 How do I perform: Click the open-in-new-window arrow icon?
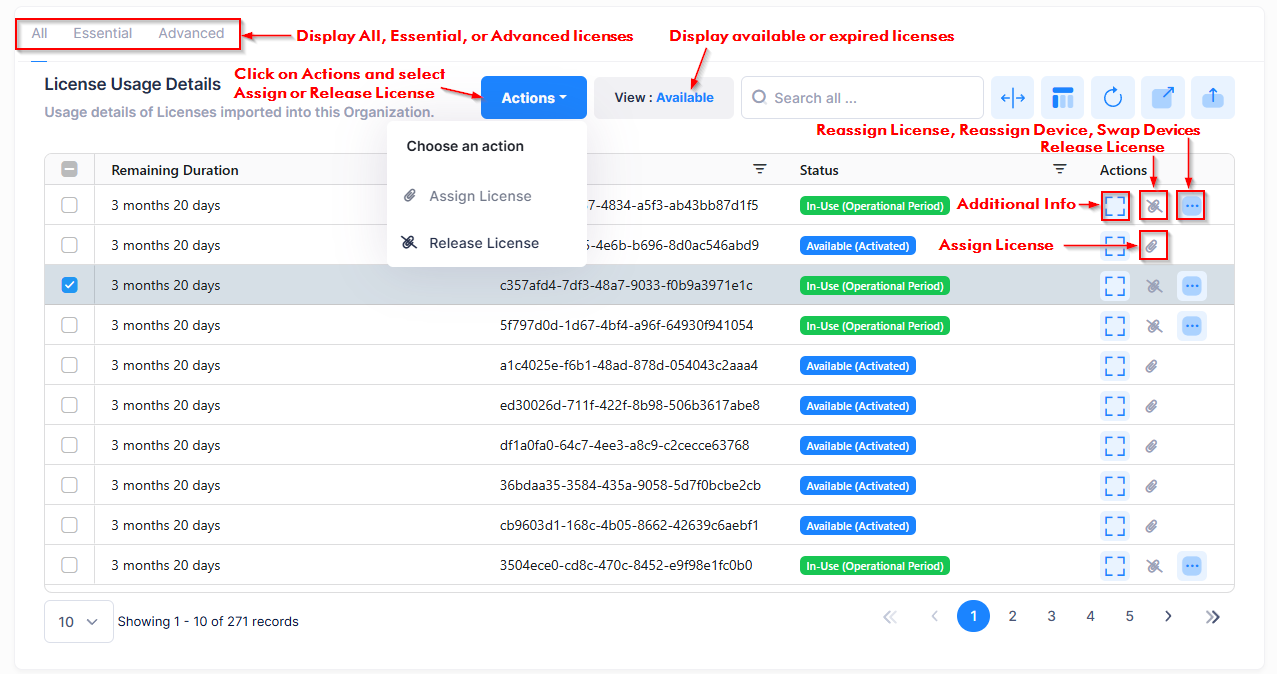click(1162, 98)
